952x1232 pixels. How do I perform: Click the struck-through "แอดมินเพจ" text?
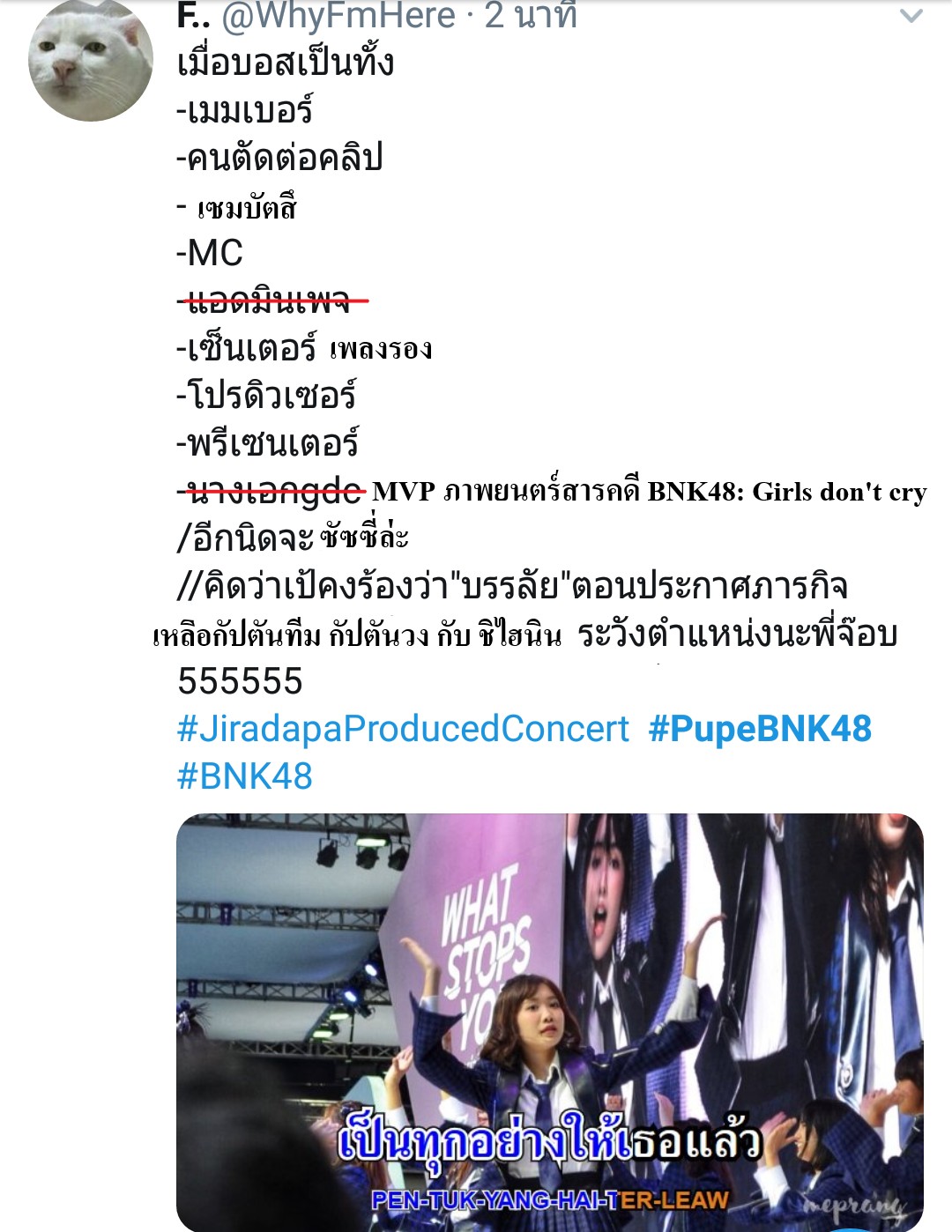[271, 301]
